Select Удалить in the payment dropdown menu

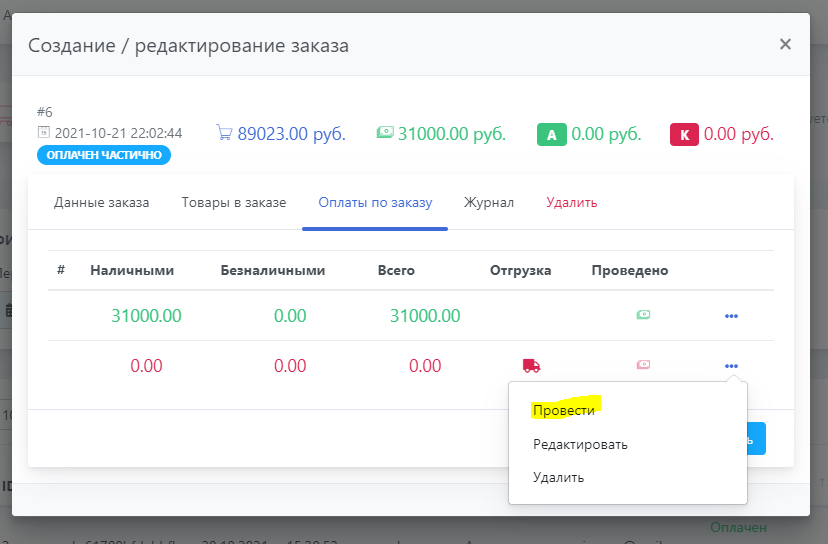[558, 477]
